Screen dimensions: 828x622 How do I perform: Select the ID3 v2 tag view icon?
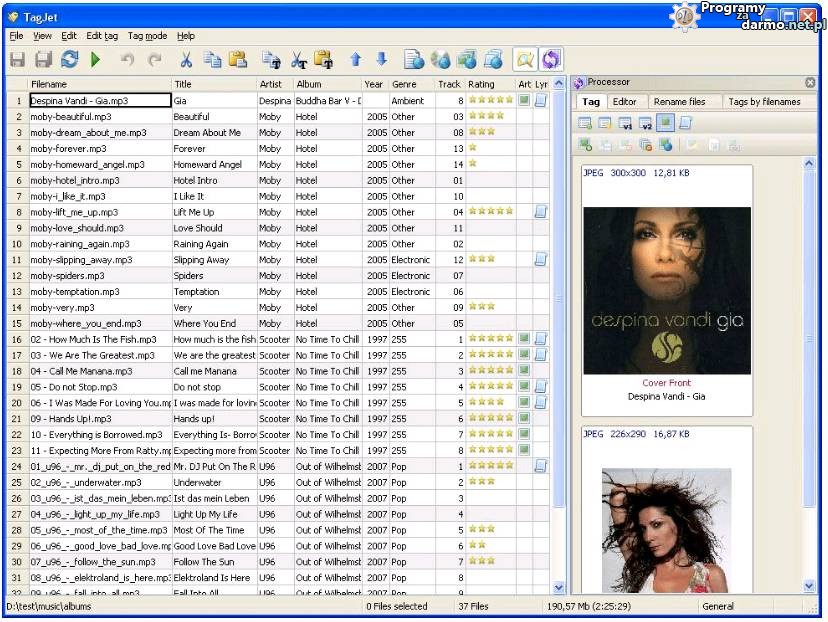(645, 124)
